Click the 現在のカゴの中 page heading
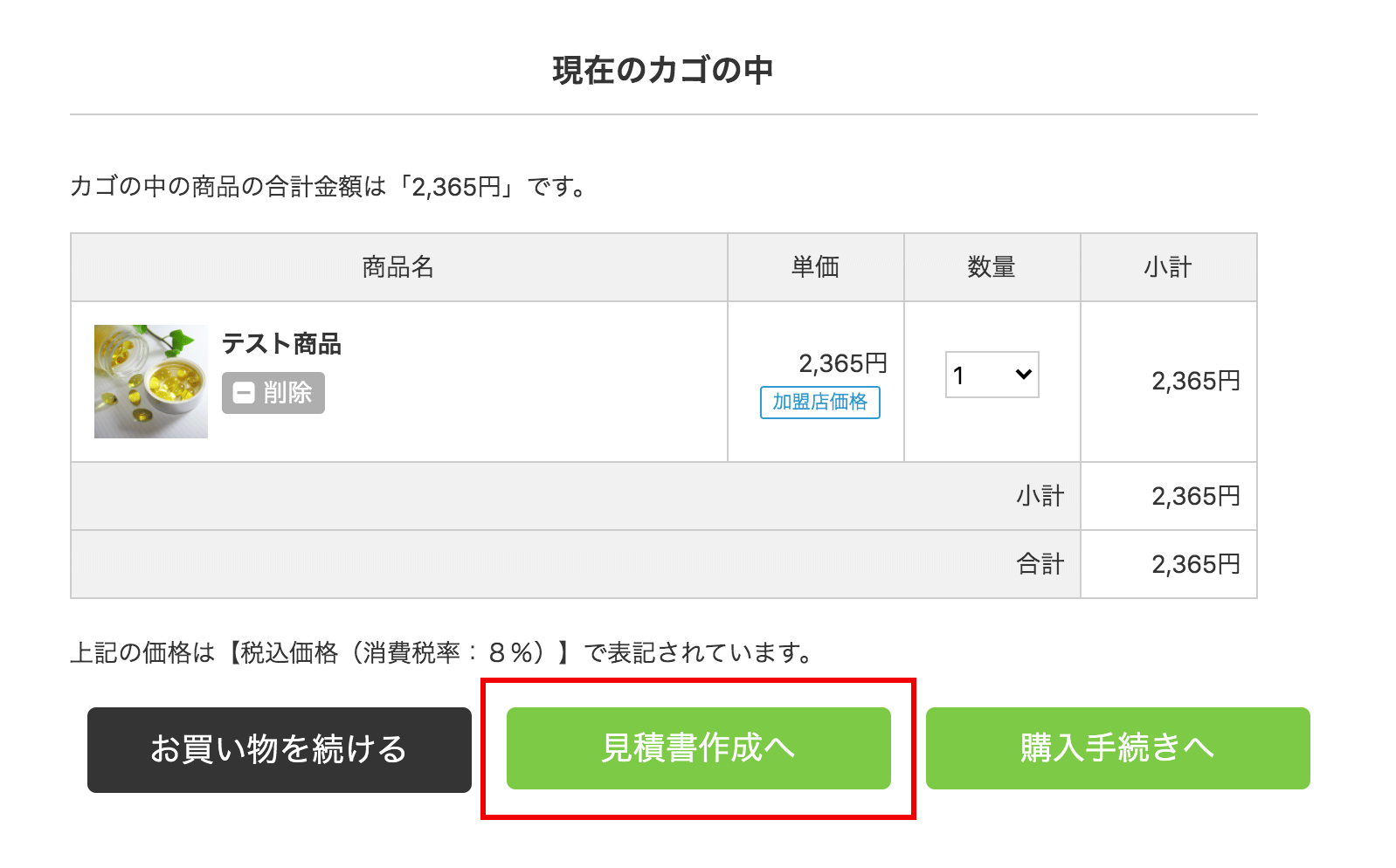The height and width of the screenshot is (868, 1396). click(663, 71)
